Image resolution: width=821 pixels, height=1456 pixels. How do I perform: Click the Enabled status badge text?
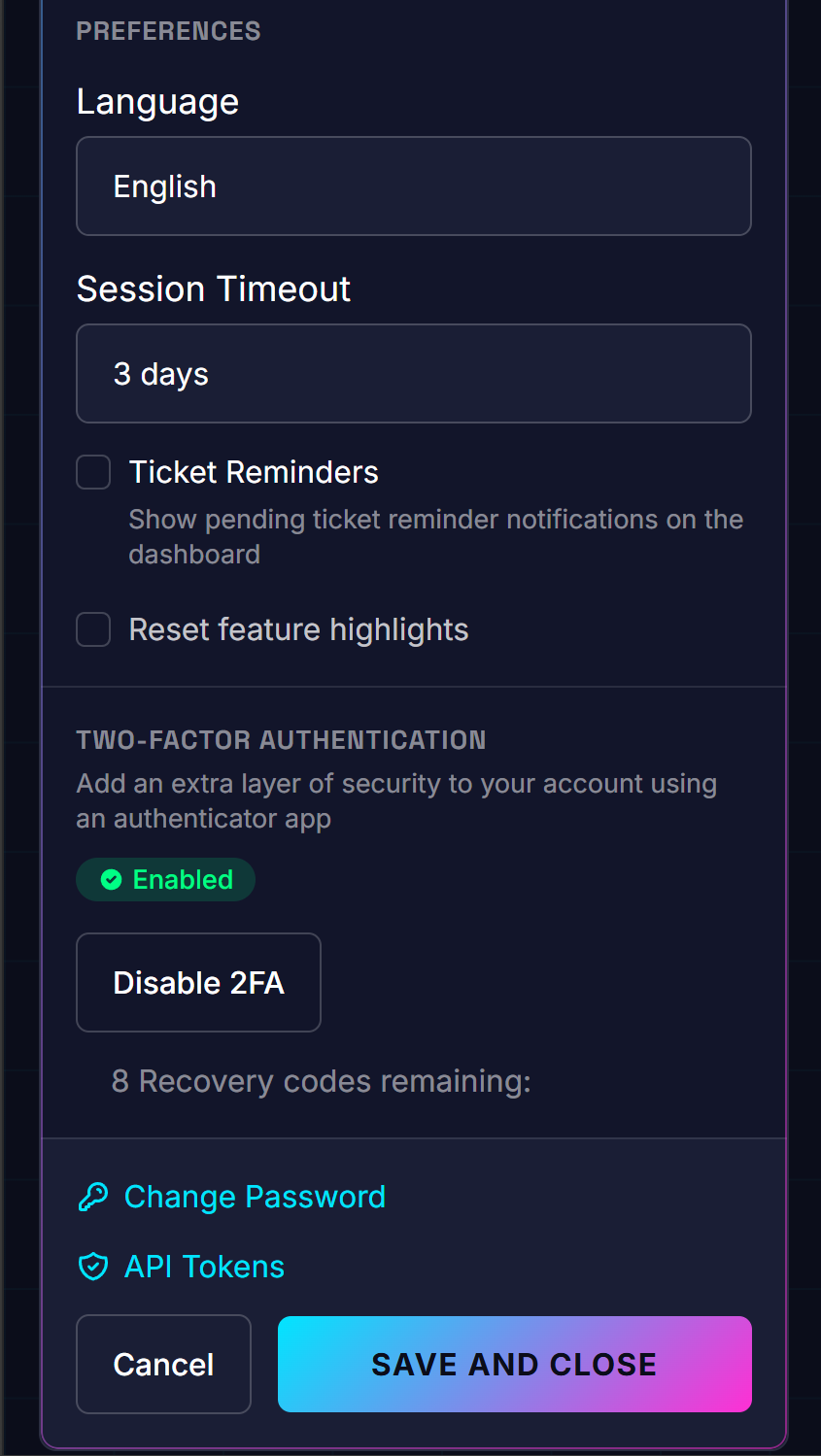183,880
